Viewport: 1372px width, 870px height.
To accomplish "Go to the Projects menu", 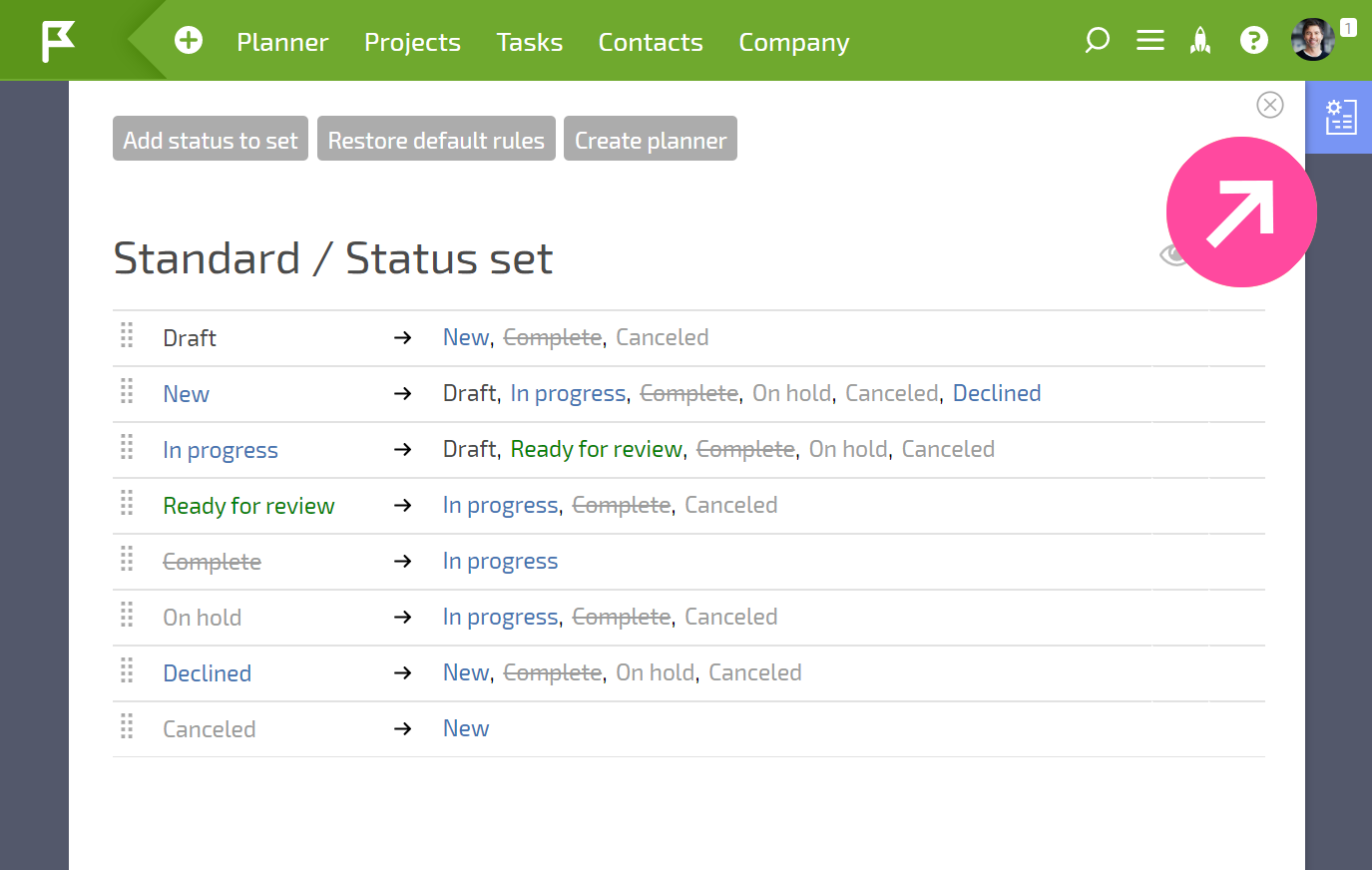I will [x=412, y=42].
